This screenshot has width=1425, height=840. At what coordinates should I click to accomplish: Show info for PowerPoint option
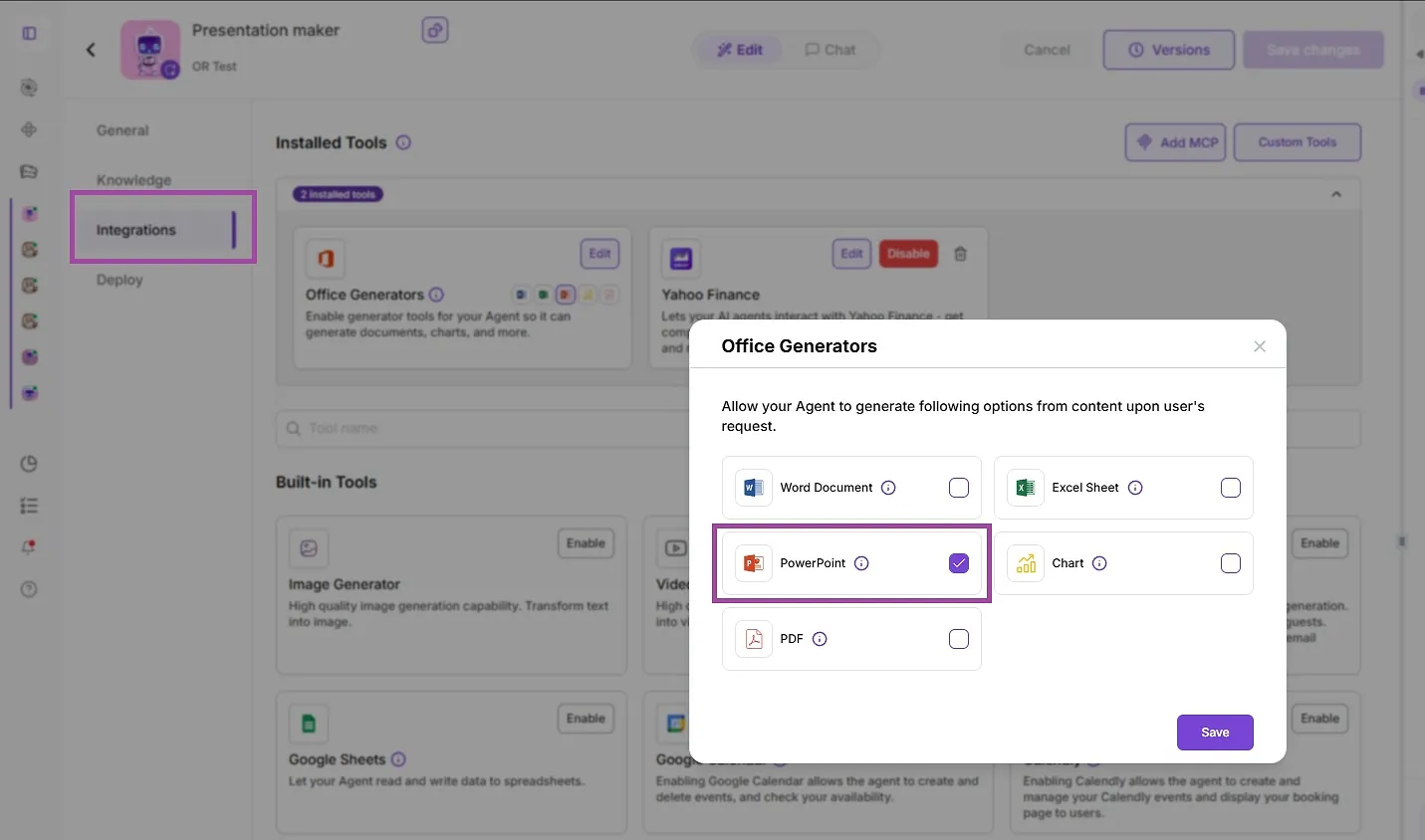[x=861, y=563]
